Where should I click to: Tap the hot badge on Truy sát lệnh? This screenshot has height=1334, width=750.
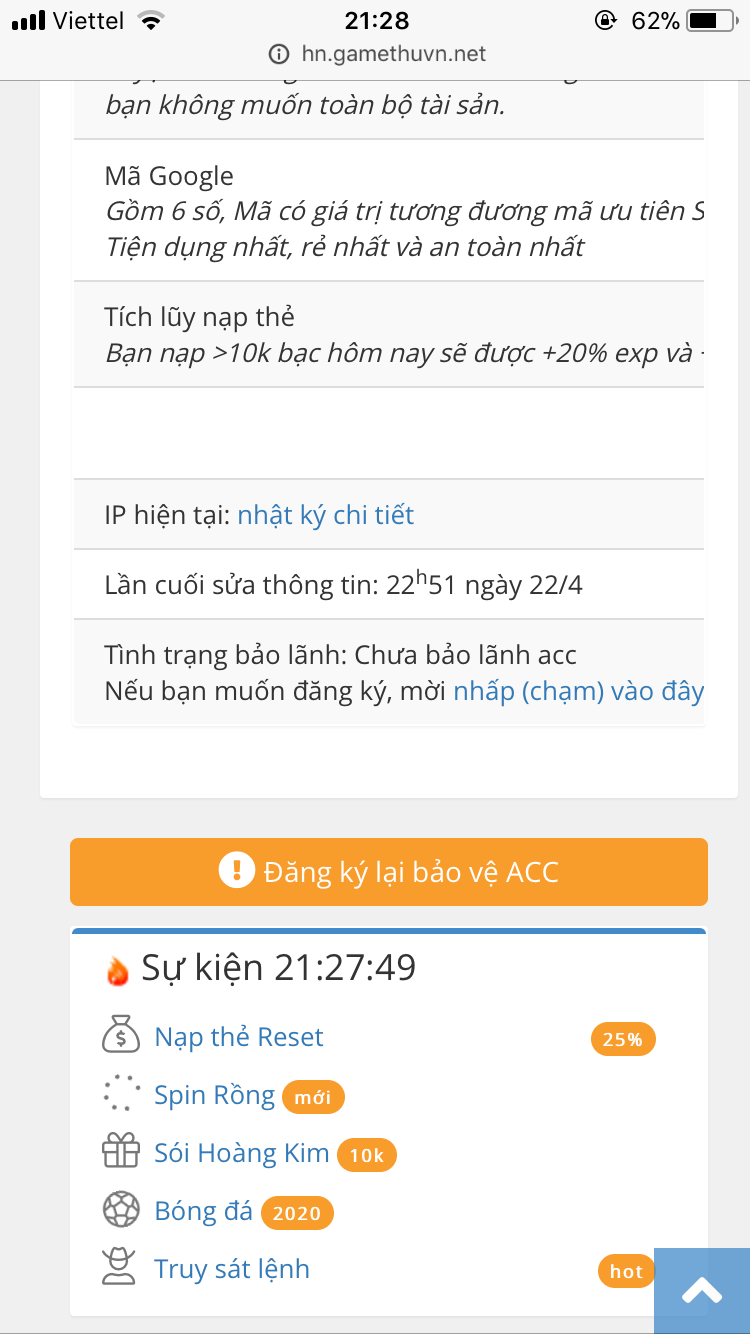626,1271
